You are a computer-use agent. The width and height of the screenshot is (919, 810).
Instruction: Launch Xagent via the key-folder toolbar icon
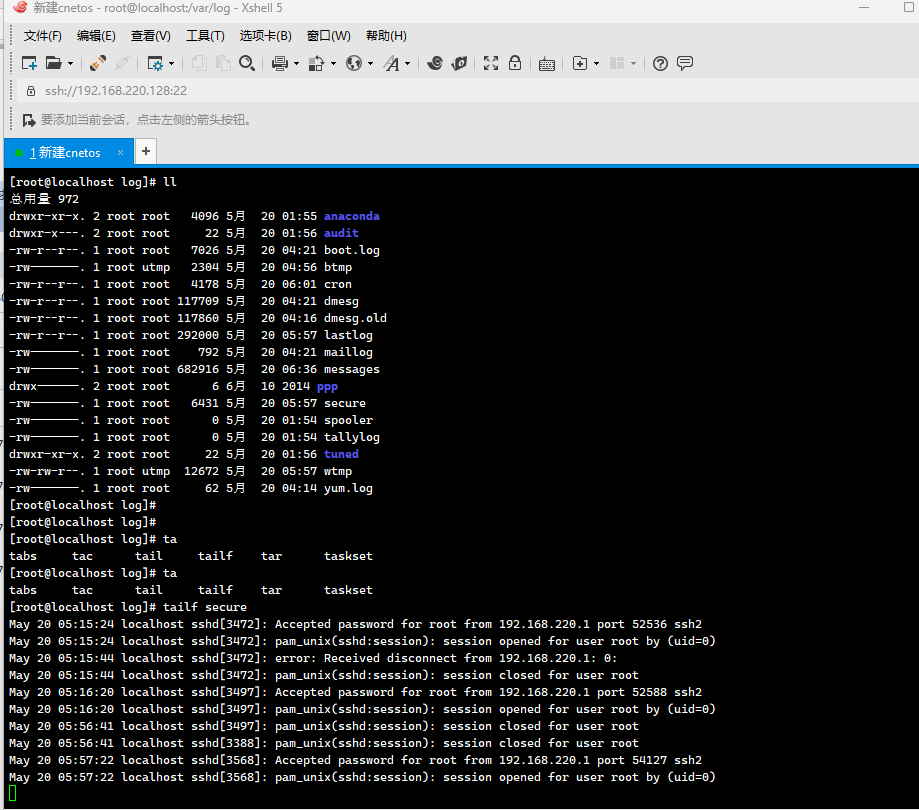click(459, 63)
